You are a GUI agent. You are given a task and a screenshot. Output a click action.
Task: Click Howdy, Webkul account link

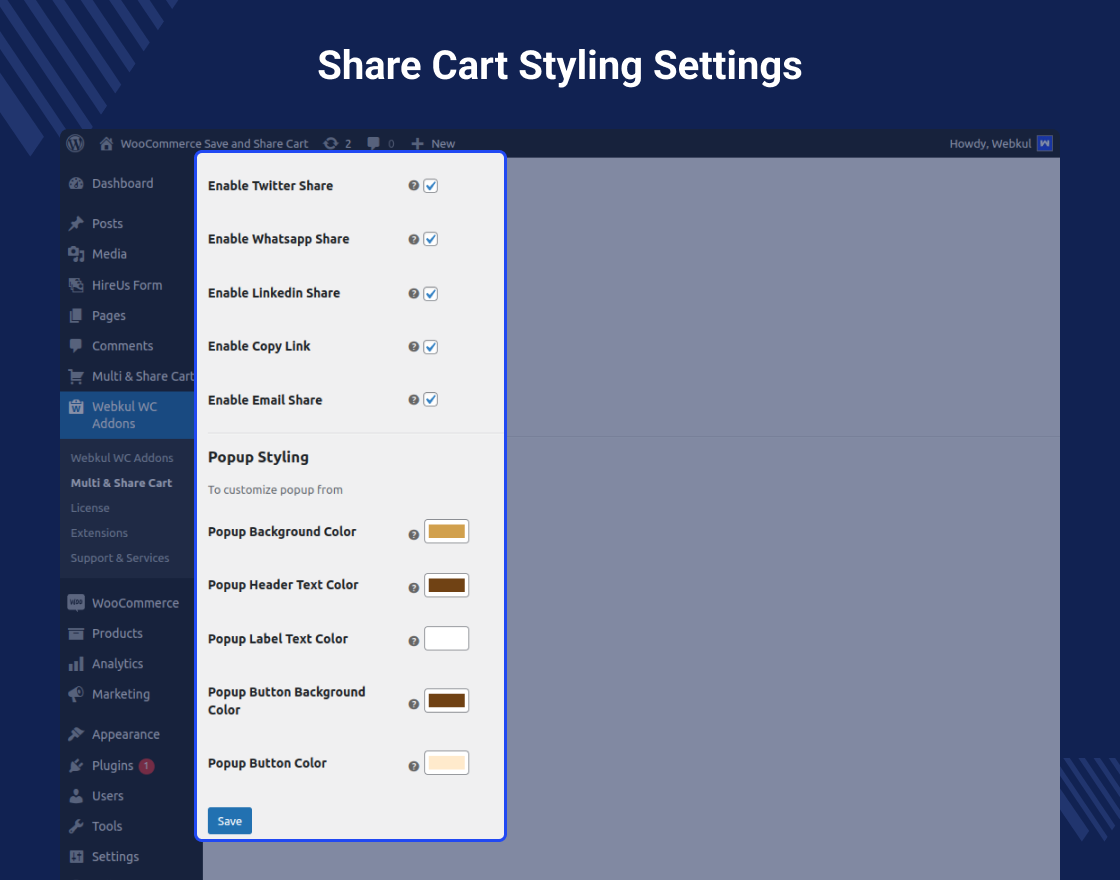[x=990, y=144]
